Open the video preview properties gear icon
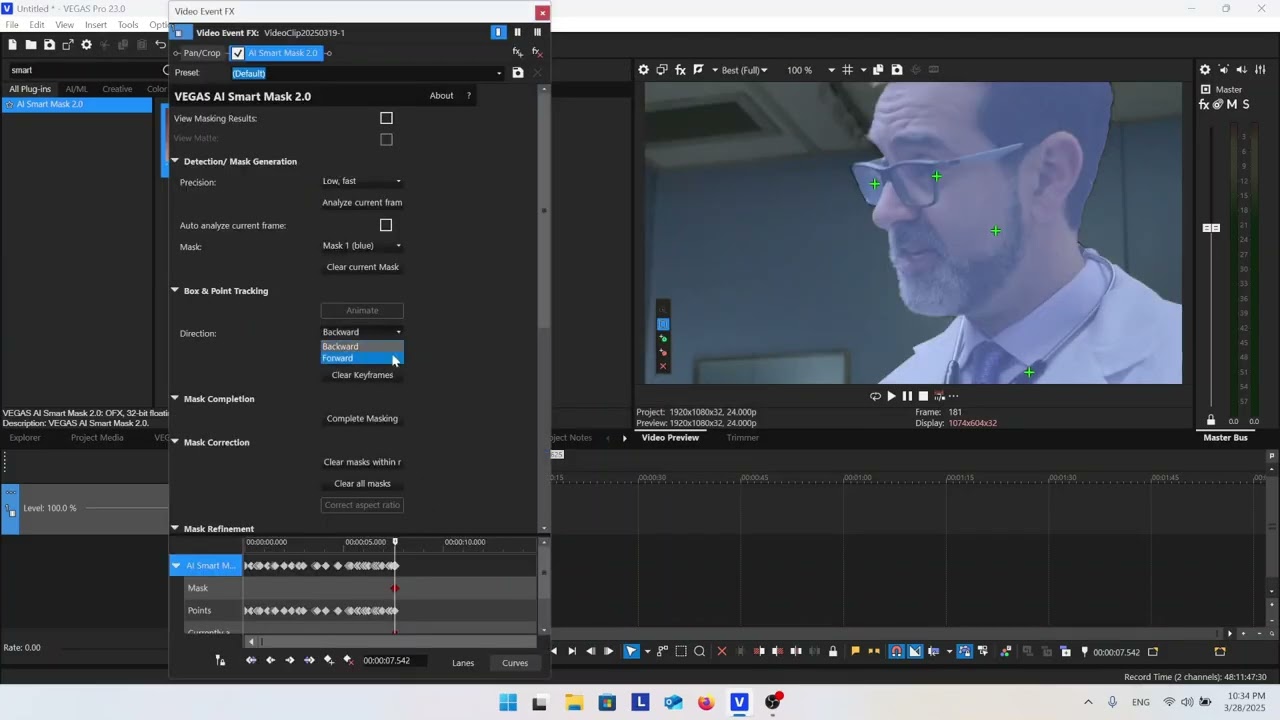Screen dimensions: 1280x720 coord(644,70)
